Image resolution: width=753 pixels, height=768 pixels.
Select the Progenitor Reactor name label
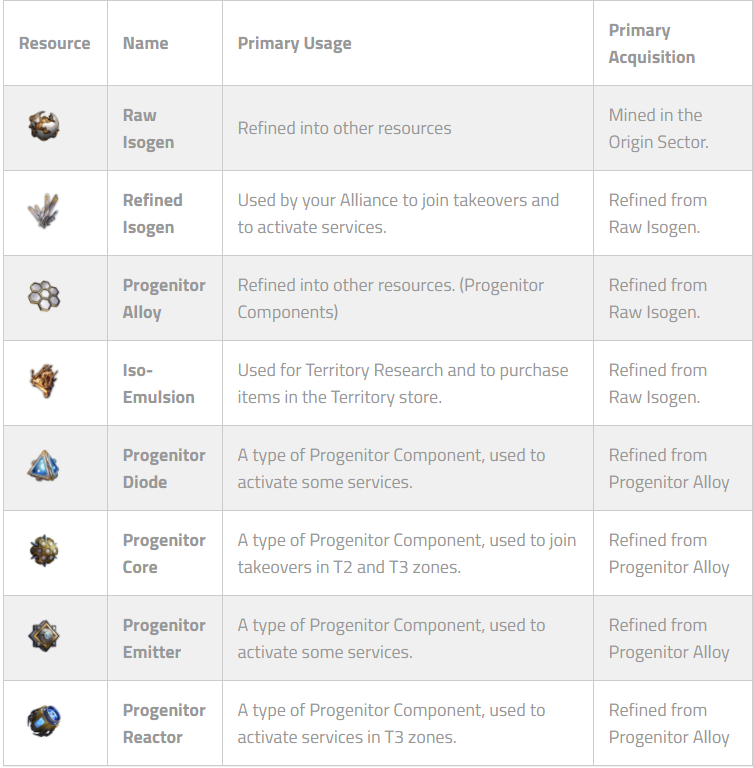[163, 724]
